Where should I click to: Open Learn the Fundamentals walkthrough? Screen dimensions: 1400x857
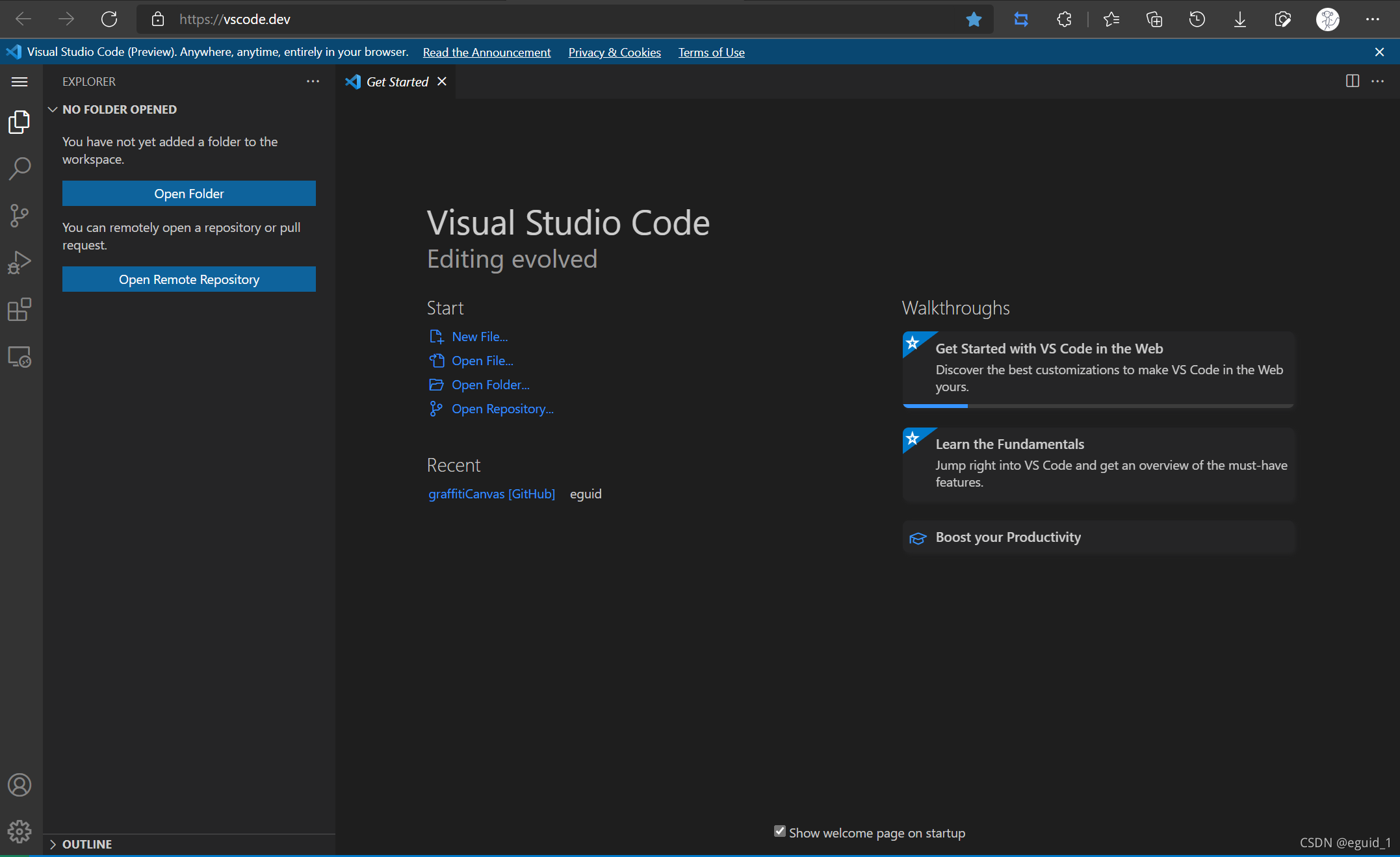tap(1098, 464)
